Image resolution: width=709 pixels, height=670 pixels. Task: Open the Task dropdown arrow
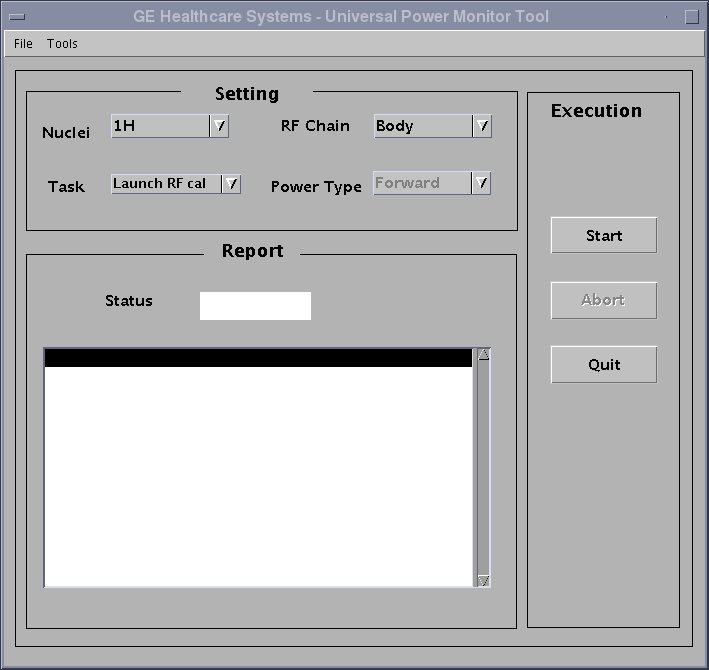coord(231,184)
